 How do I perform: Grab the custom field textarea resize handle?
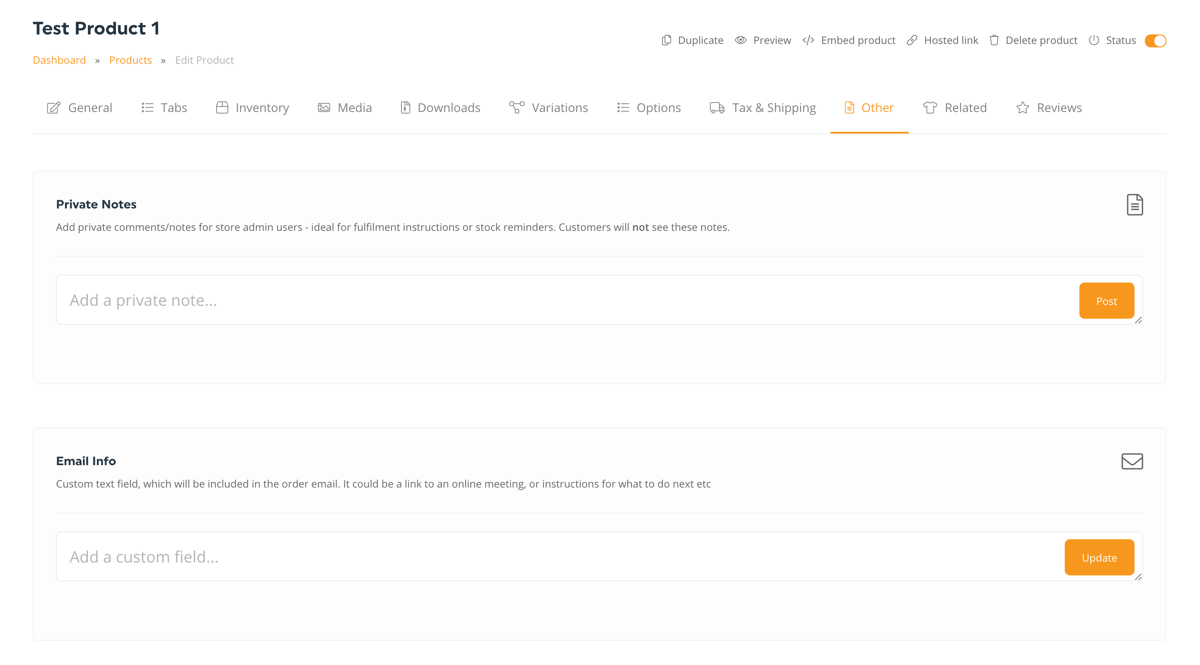[x=1138, y=577]
